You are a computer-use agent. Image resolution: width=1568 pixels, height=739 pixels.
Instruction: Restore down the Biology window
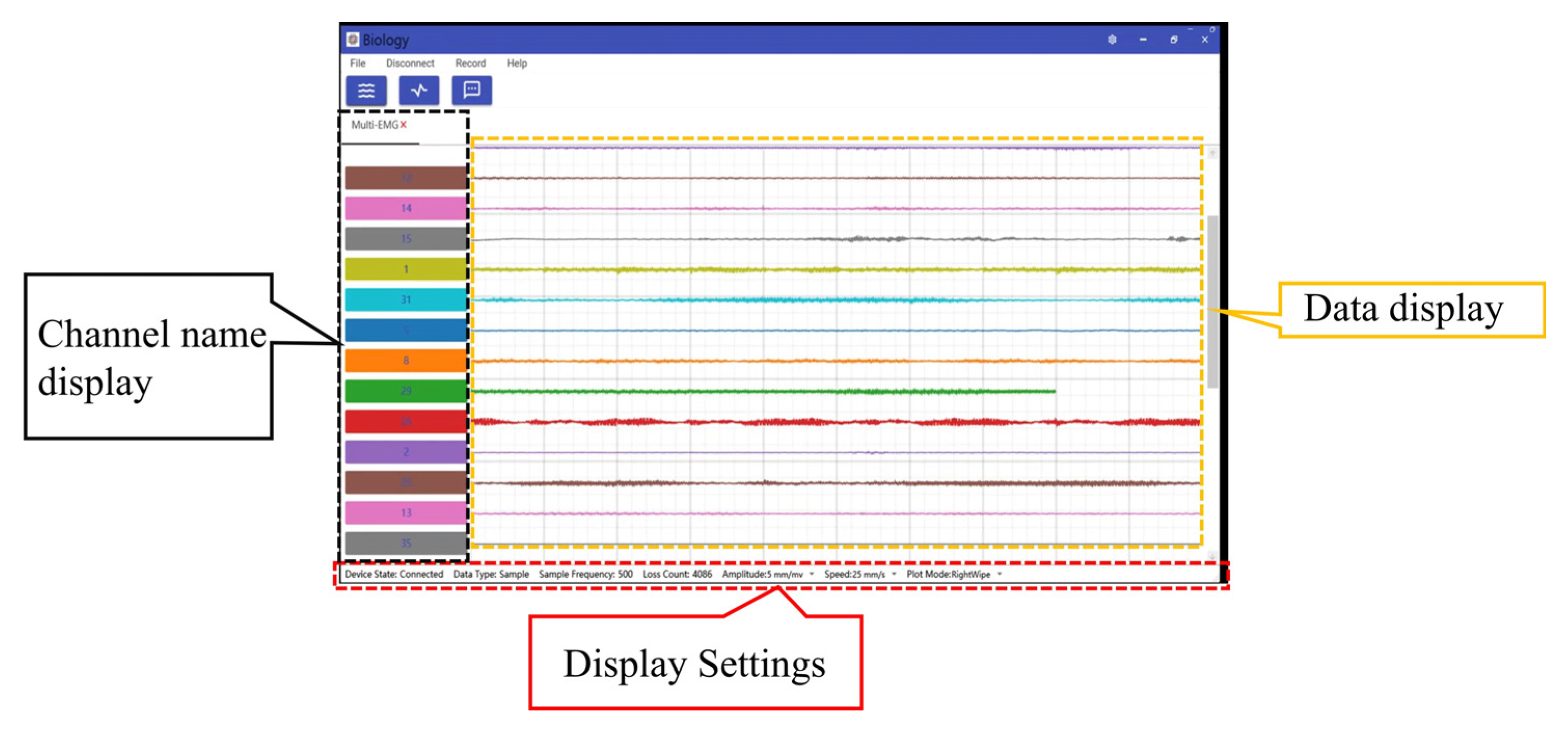[1173, 39]
